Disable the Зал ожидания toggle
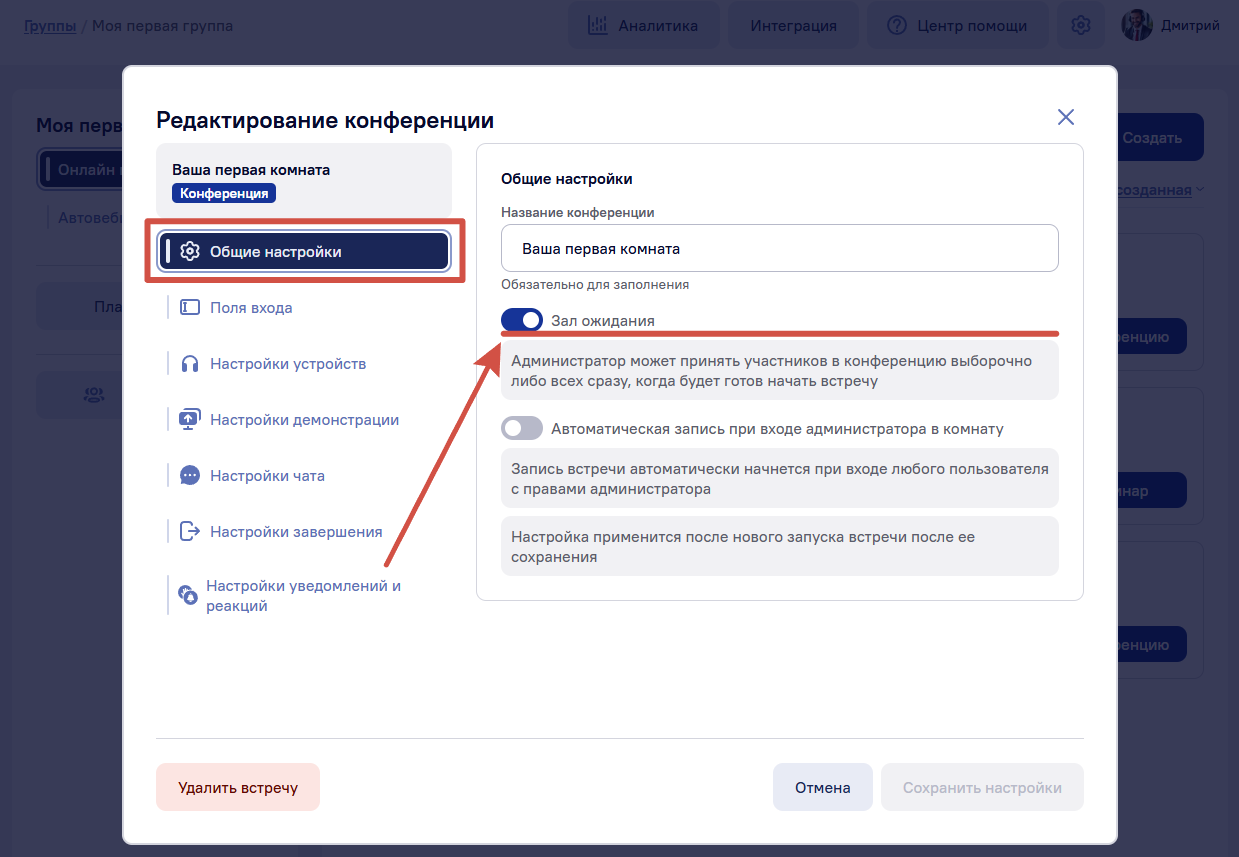Viewport: 1239px width, 857px height. (522, 321)
